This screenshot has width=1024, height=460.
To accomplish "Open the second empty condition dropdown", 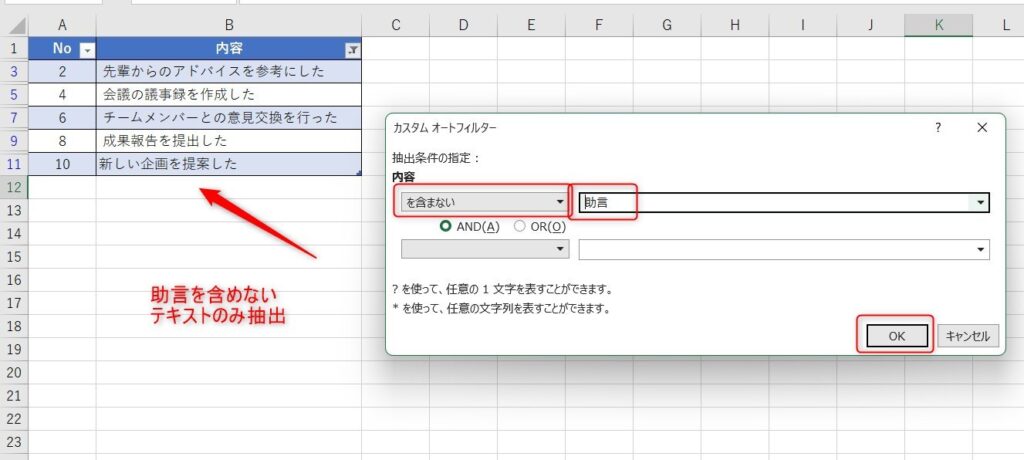I will point(484,250).
